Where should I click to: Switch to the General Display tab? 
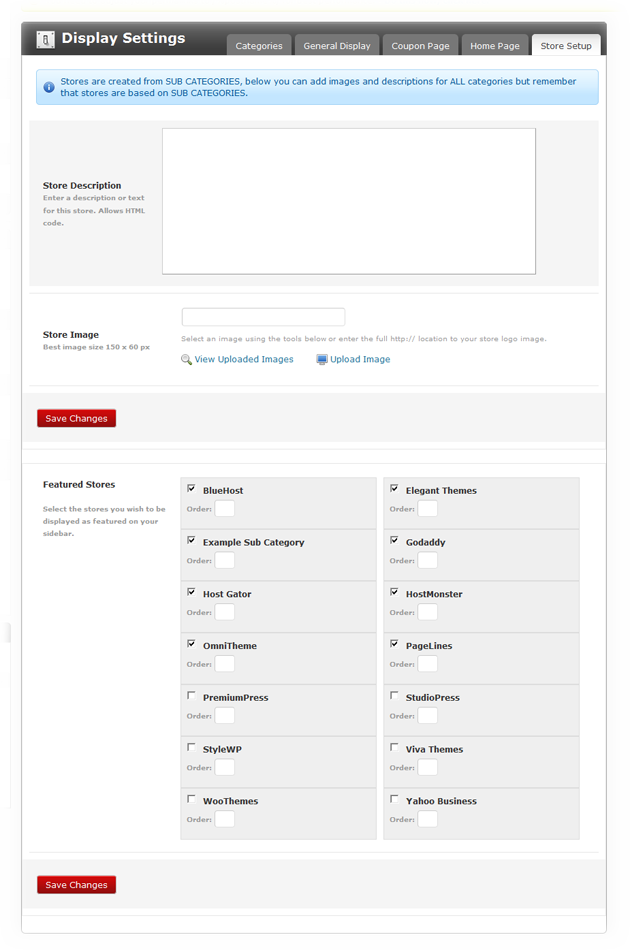[x=337, y=45]
